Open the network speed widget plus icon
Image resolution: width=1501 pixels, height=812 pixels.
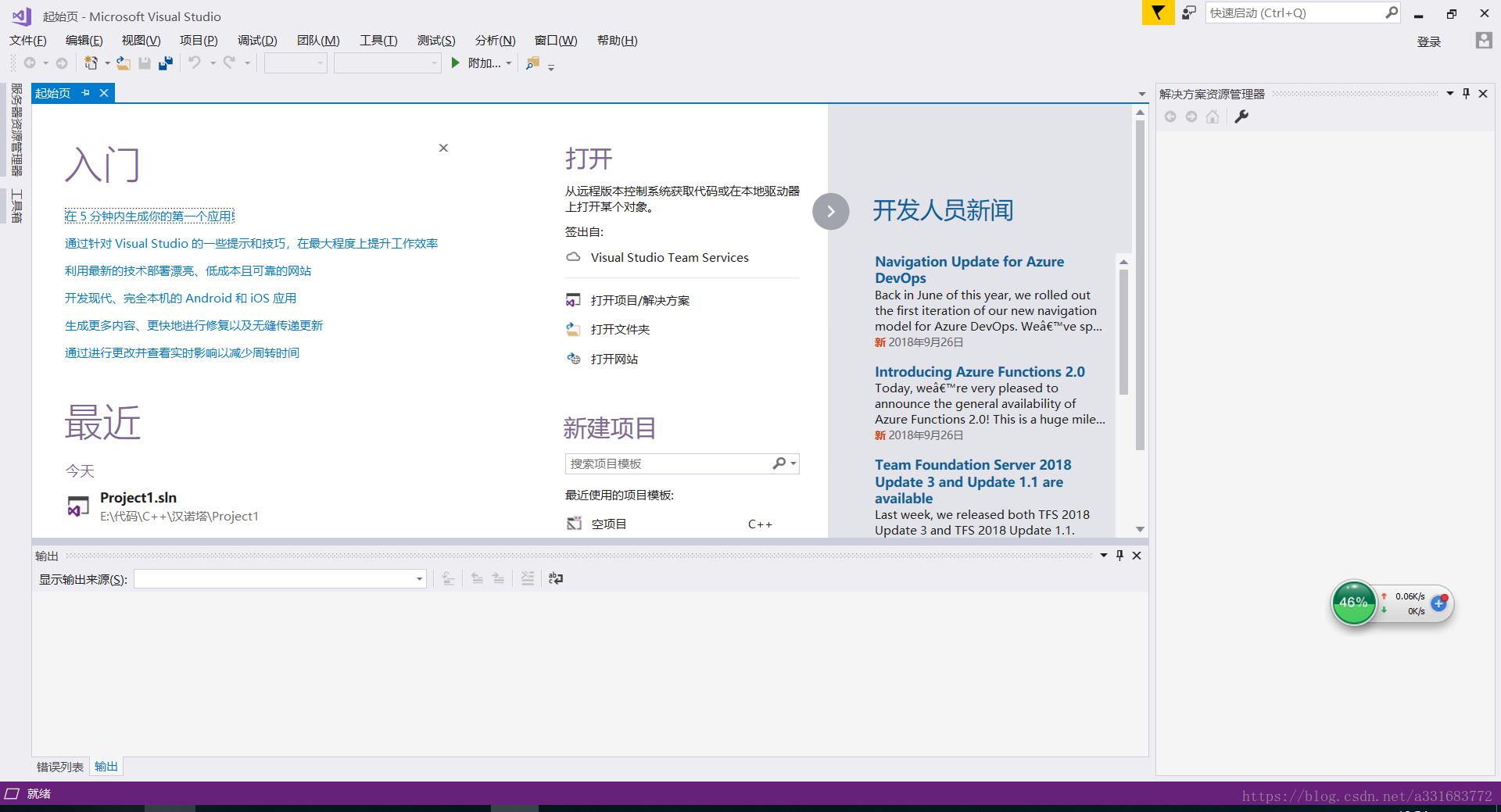(1438, 603)
